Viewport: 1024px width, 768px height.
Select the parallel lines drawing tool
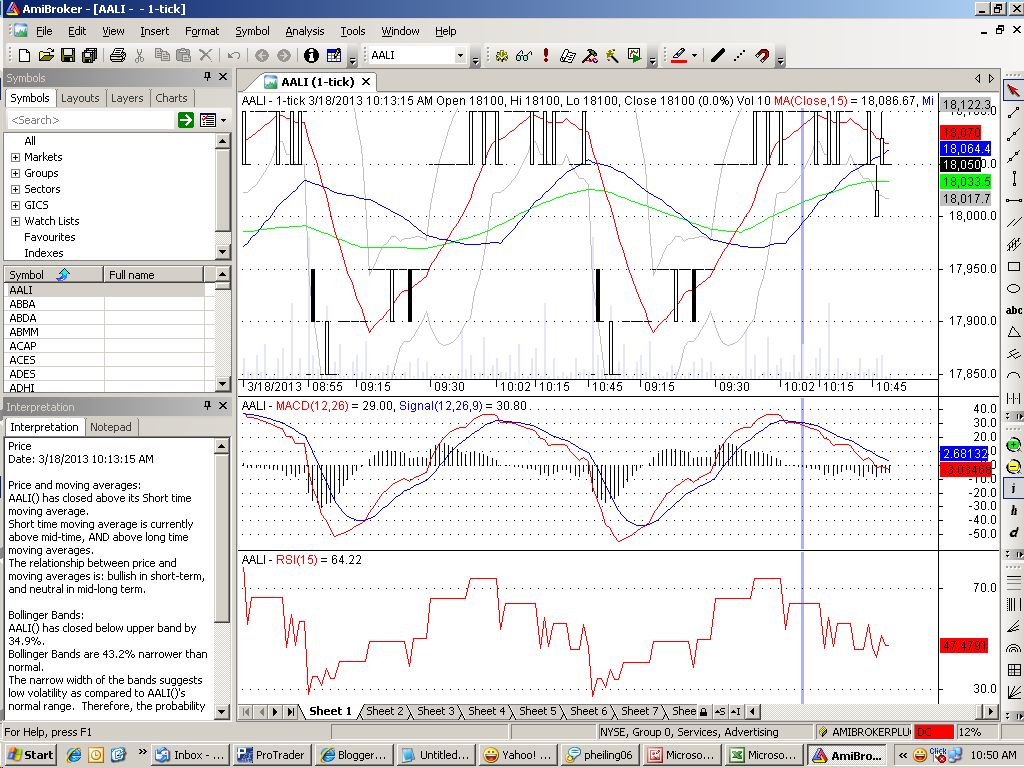[1013, 222]
